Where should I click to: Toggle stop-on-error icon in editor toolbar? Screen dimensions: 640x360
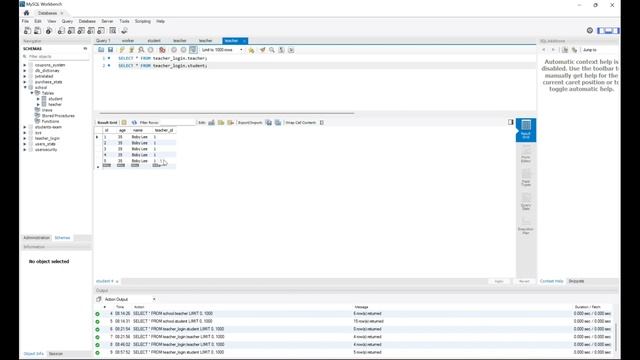[162, 50]
